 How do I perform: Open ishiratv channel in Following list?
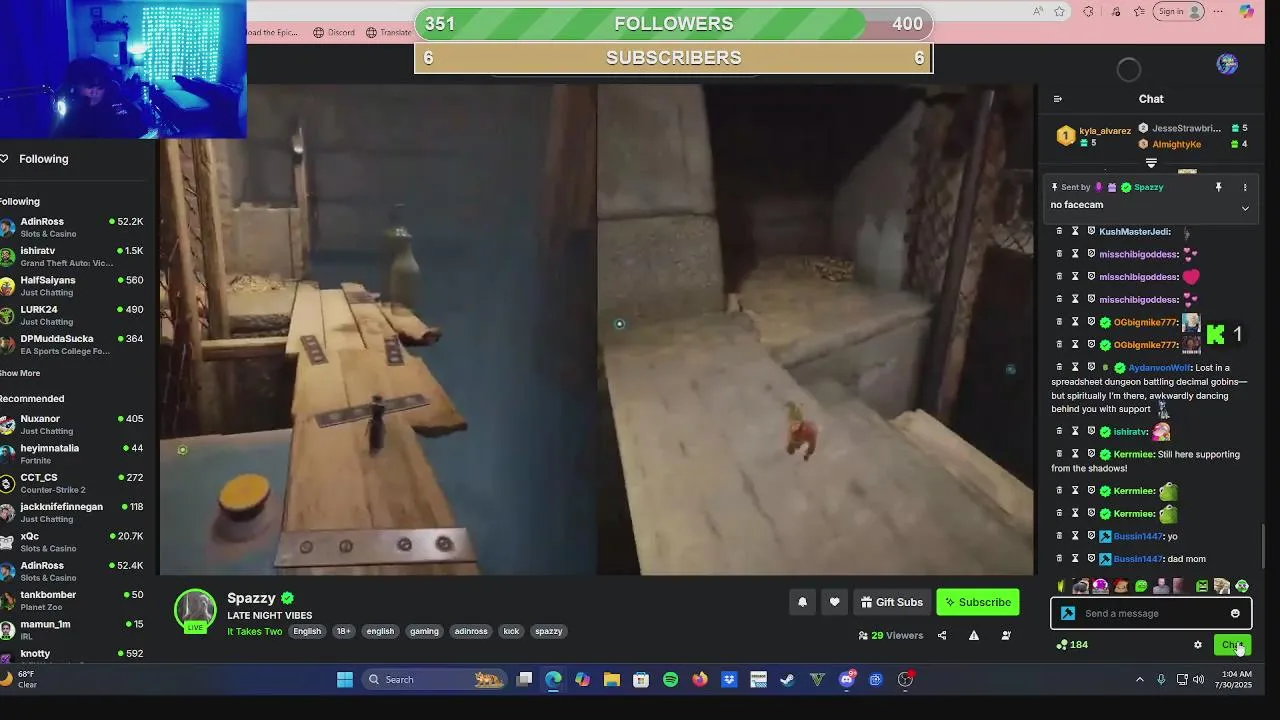72,256
